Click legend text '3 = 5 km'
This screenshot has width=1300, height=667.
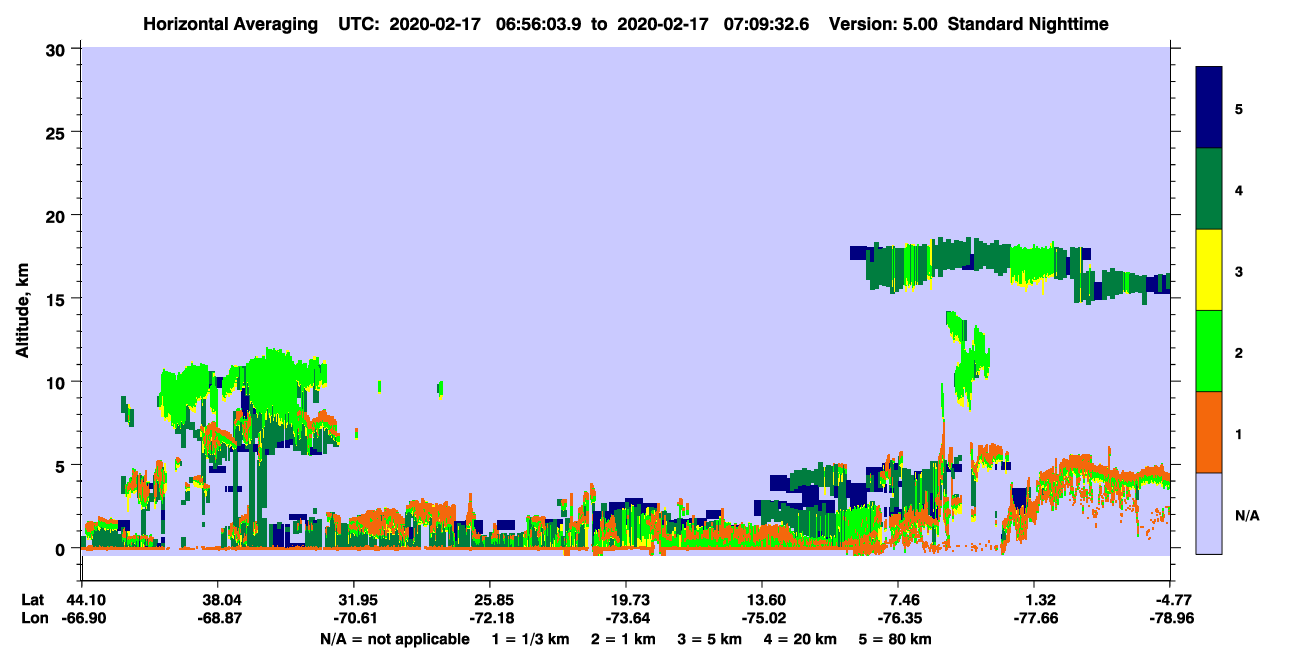pyautogui.click(x=709, y=639)
